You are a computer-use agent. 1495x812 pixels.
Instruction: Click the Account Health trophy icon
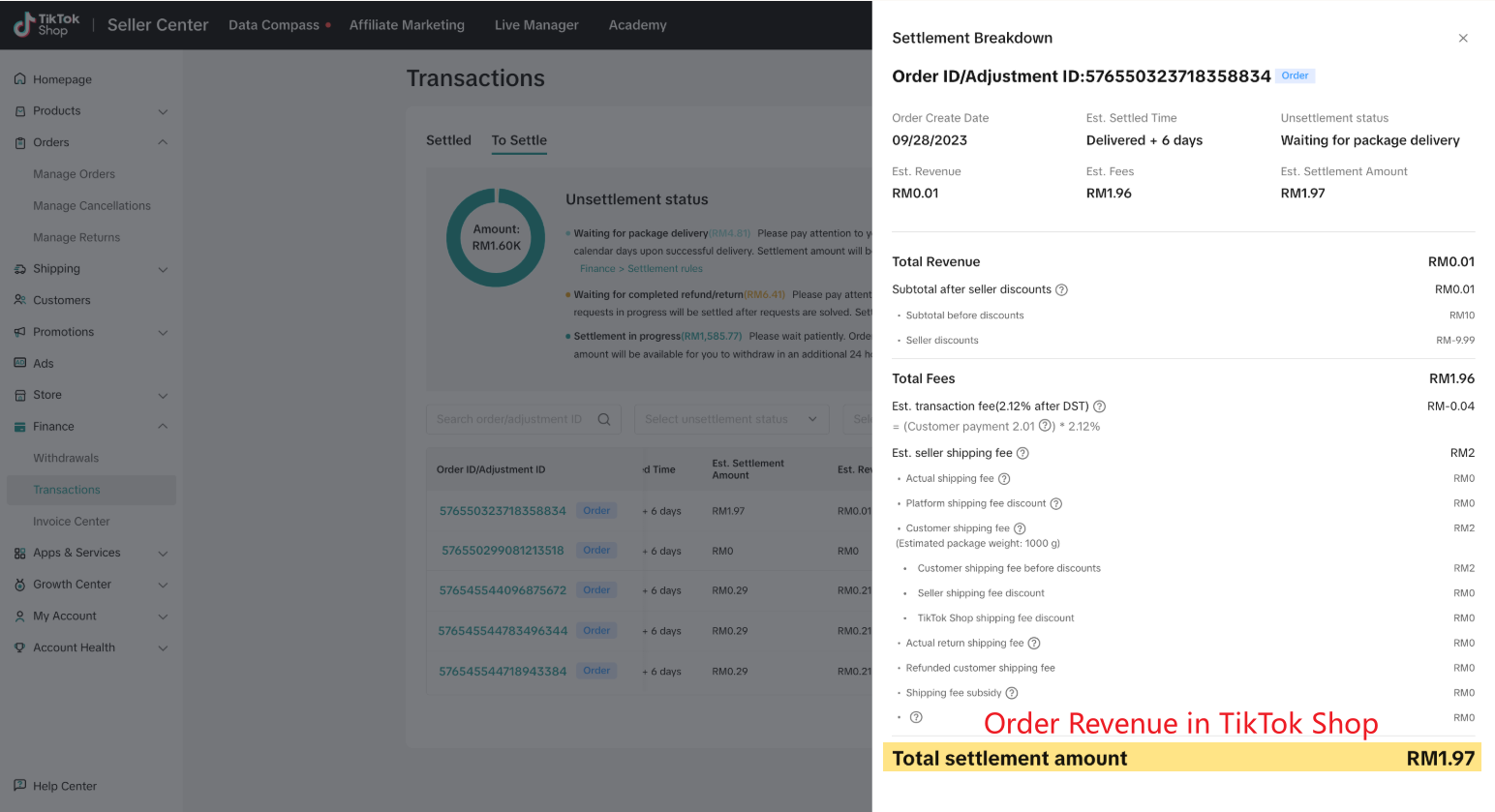(x=20, y=647)
